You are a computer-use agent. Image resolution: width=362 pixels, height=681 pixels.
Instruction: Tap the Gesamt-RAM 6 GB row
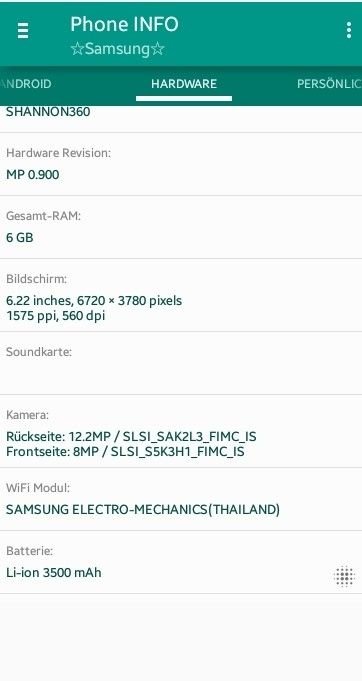pos(181,227)
